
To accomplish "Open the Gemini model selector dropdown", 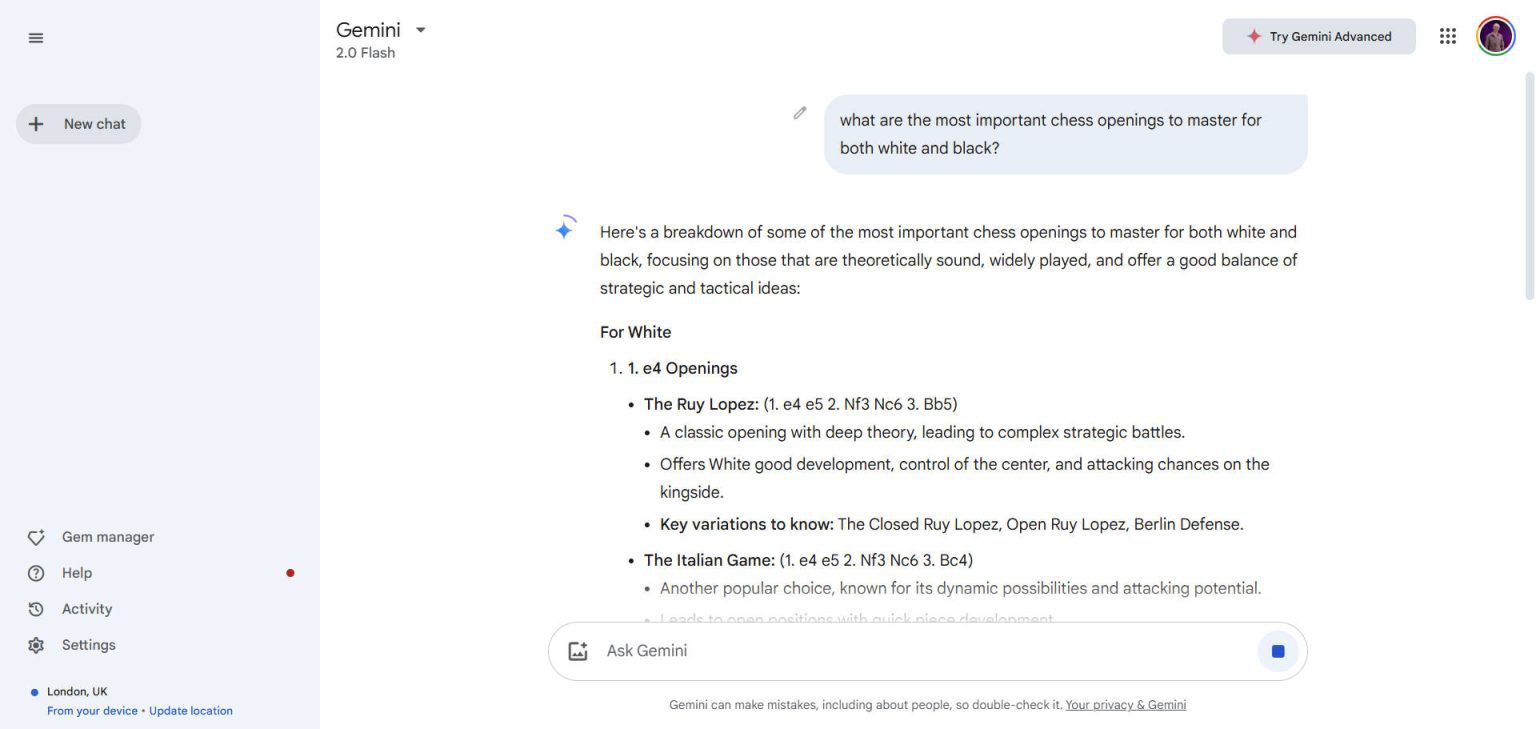I will point(420,29).
